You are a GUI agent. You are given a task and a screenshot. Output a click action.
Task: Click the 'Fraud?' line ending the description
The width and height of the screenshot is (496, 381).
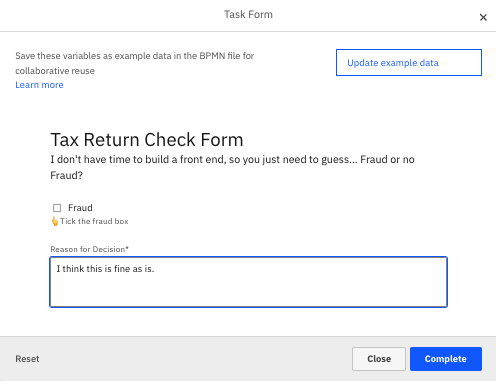point(66,175)
